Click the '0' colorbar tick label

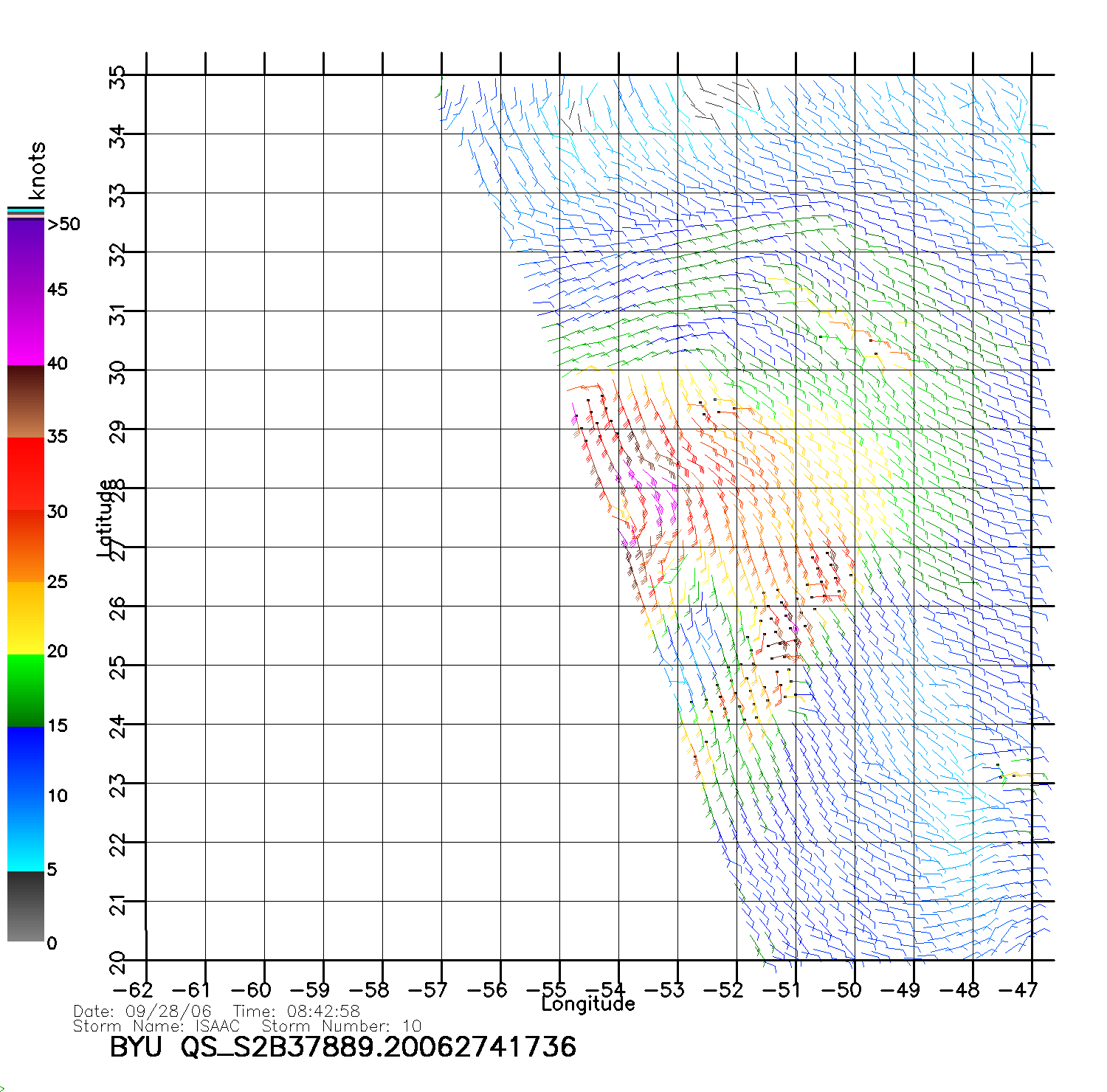coord(52,944)
